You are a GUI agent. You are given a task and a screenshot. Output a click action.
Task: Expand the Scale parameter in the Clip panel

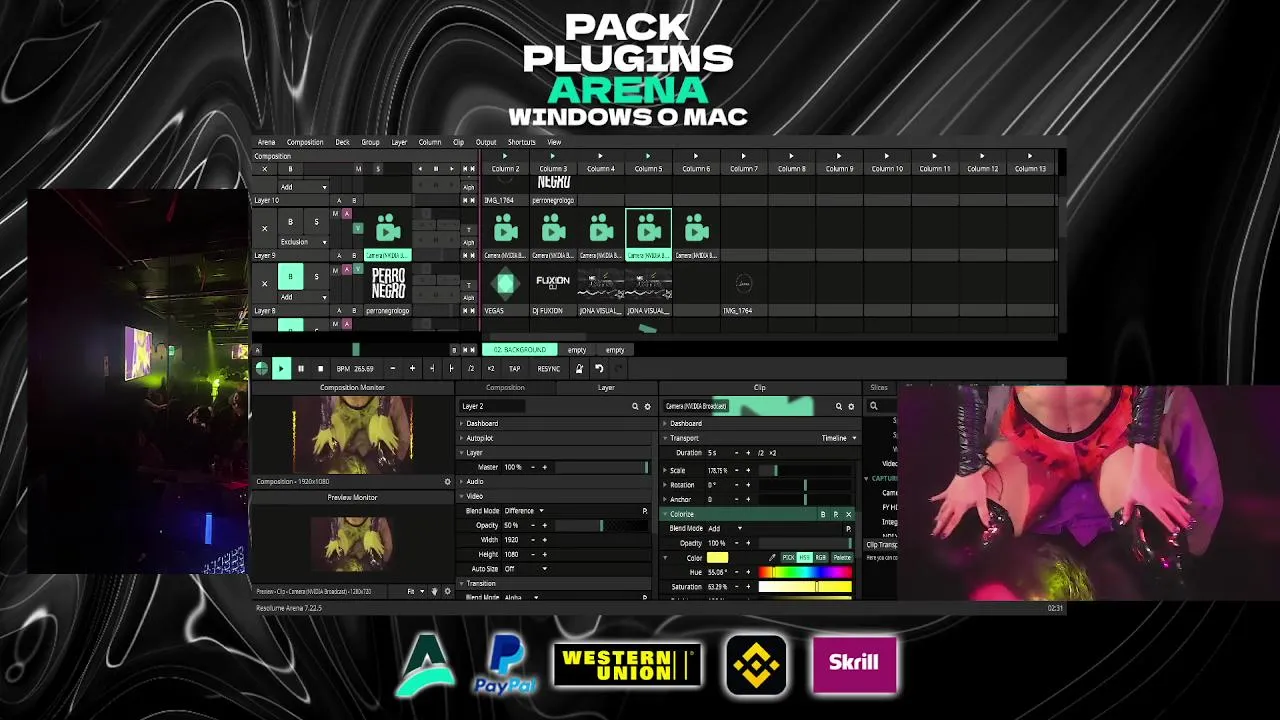pos(666,470)
